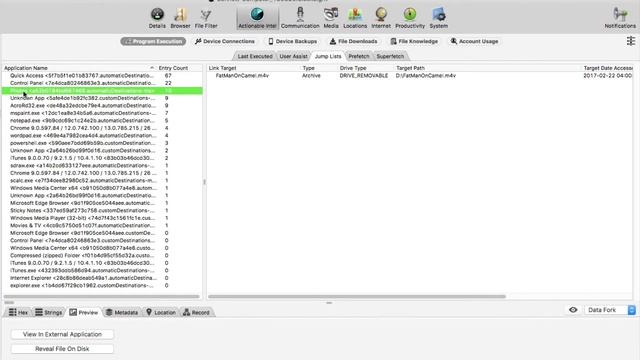
Task: Switch to the Last Executed tab
Action: pos(255,56)
